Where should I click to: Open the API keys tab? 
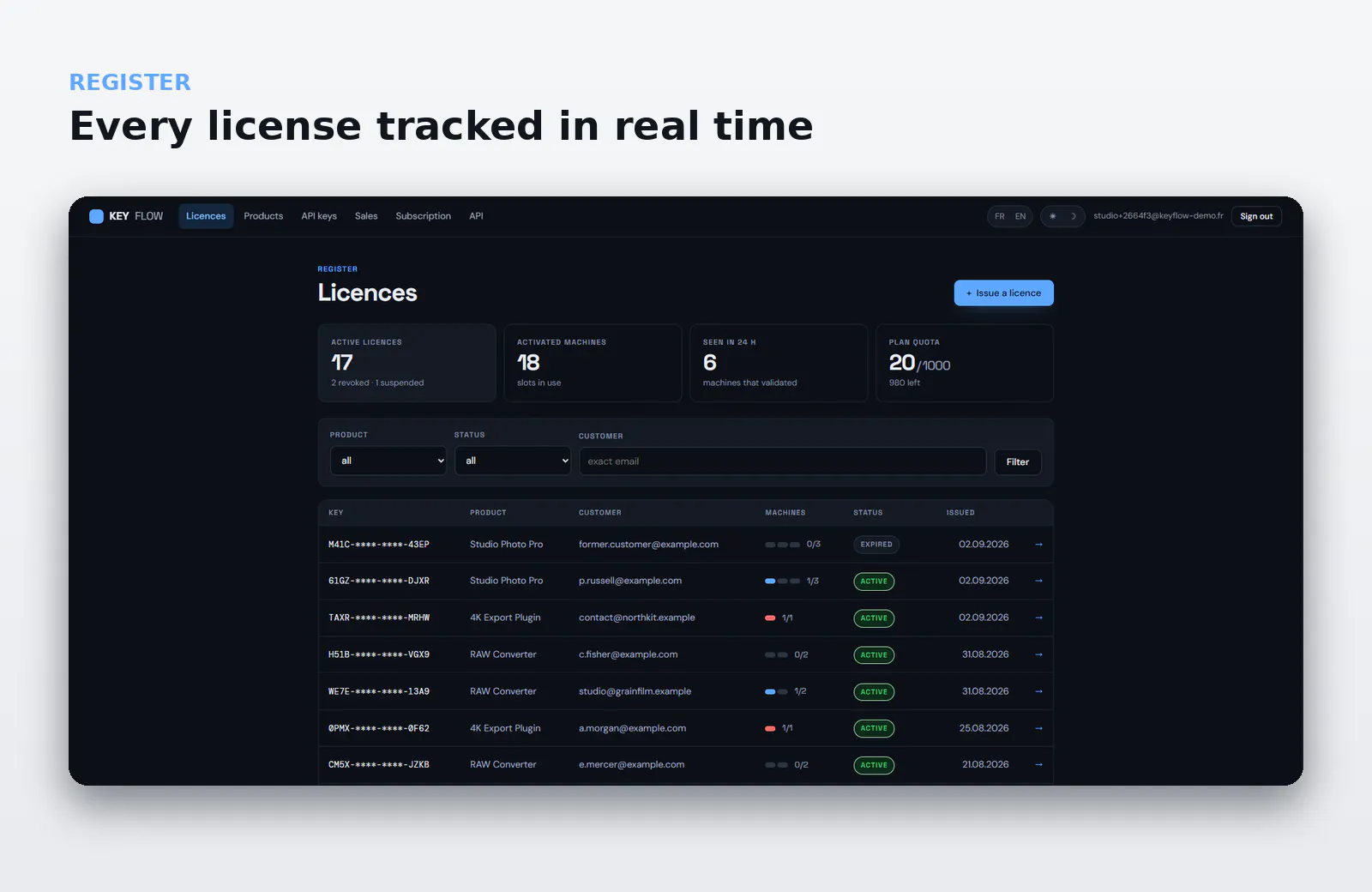pyautogui.click(x=319, y=216)
